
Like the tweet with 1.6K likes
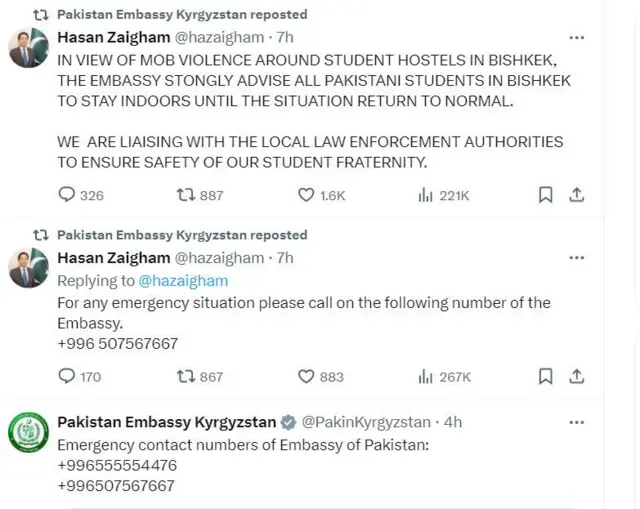(306, 195)
